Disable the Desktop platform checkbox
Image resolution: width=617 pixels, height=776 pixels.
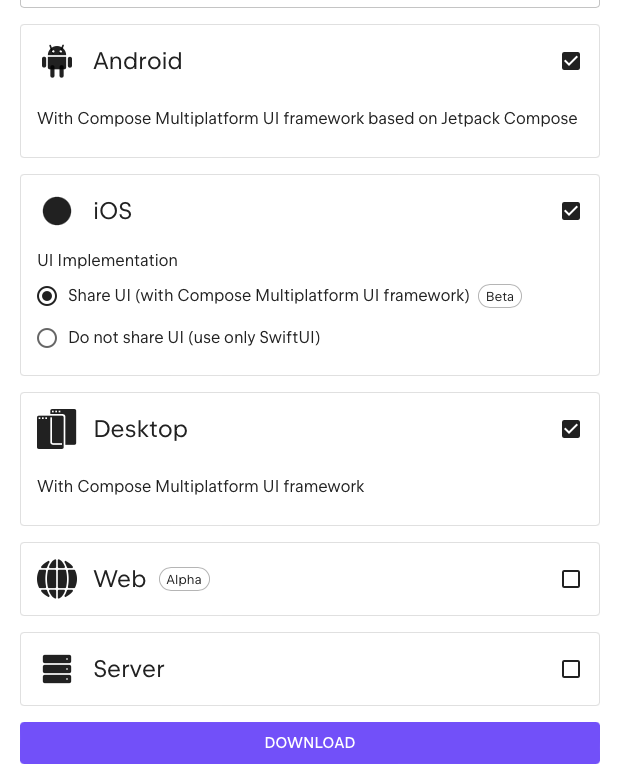pos(571,429)
